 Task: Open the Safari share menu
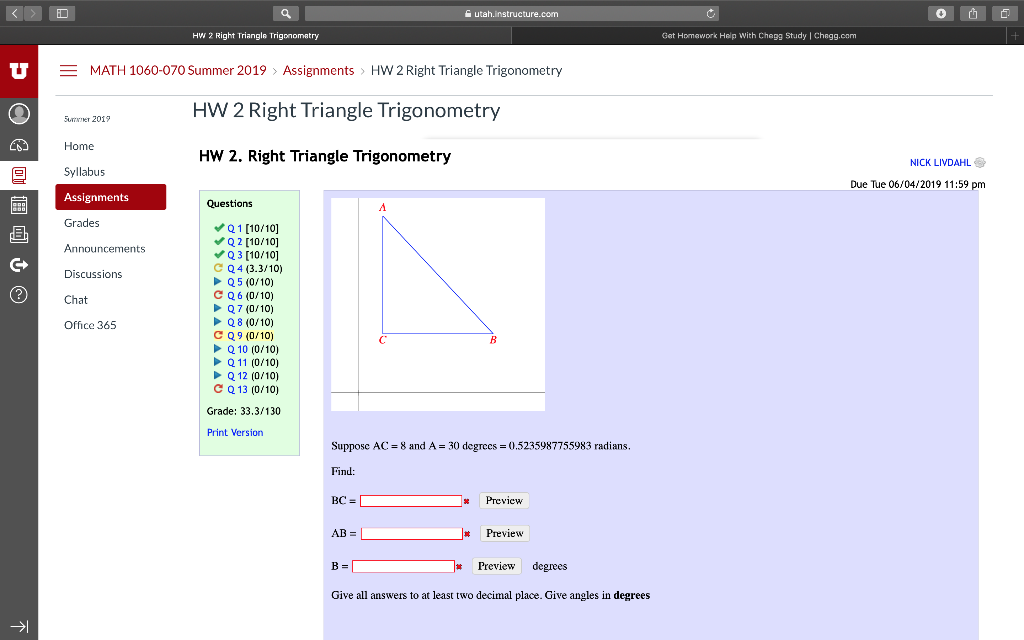[x=971, y=13]
